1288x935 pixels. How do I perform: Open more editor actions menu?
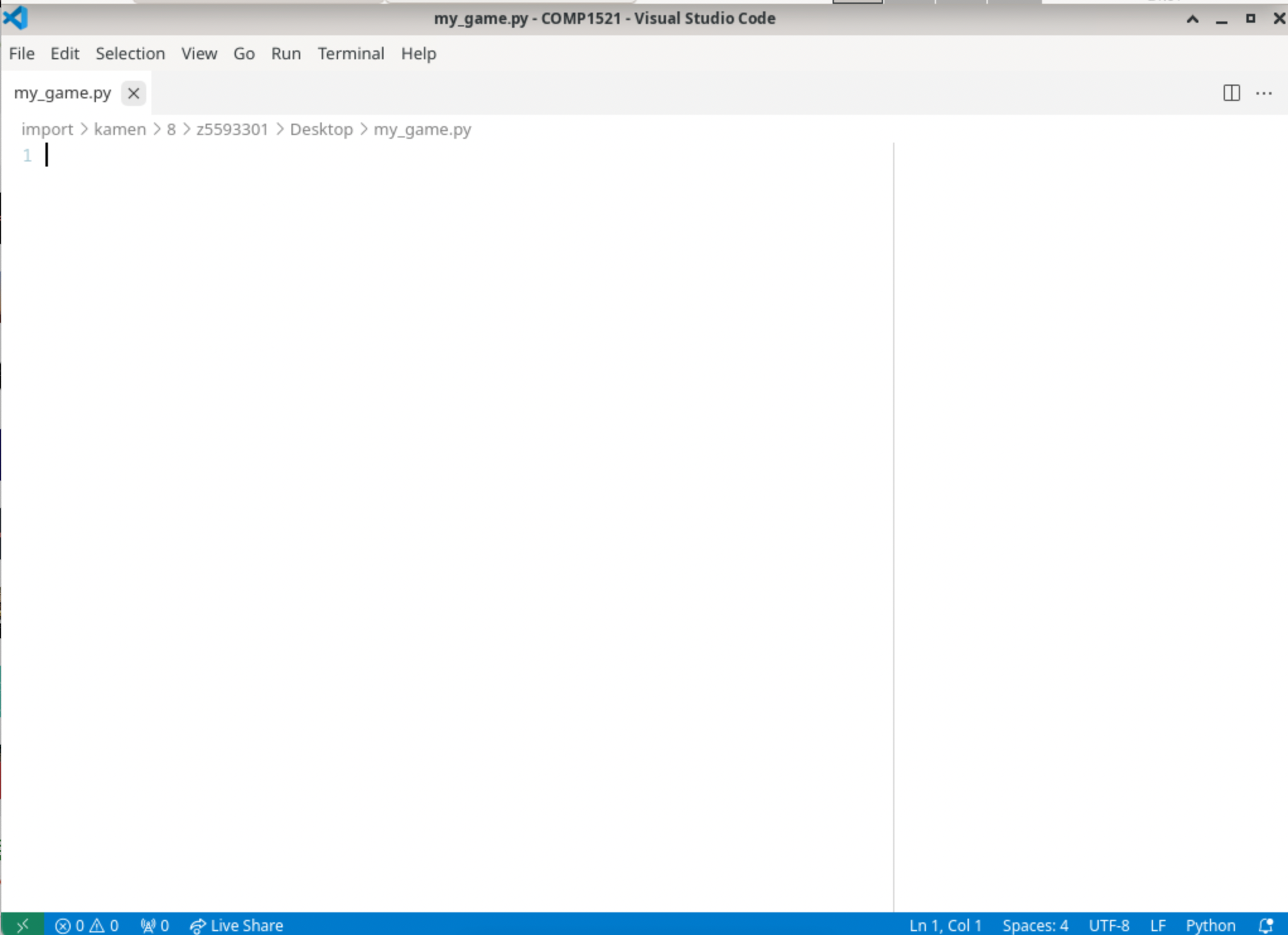tap(1265, 93)
